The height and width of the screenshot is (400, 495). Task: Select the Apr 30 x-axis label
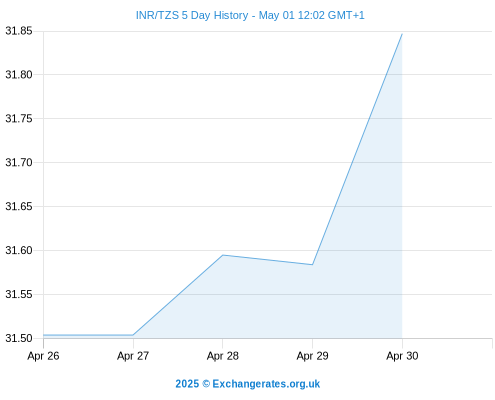402,356
